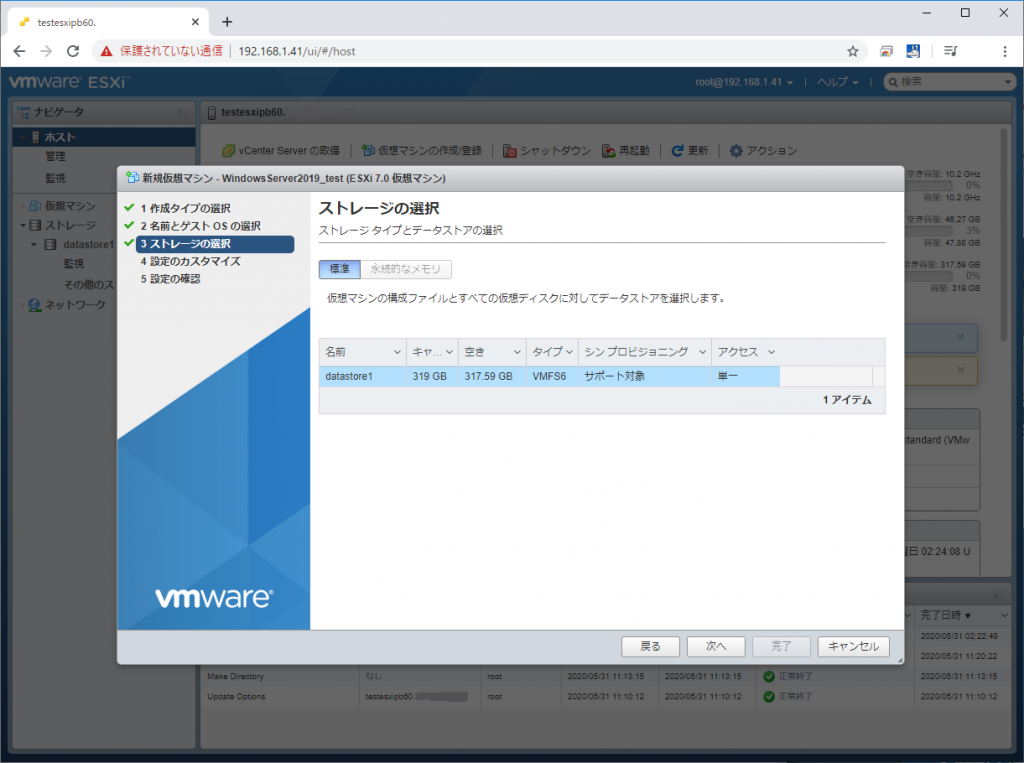Select the datastore1 row name cell

(362, 376)
